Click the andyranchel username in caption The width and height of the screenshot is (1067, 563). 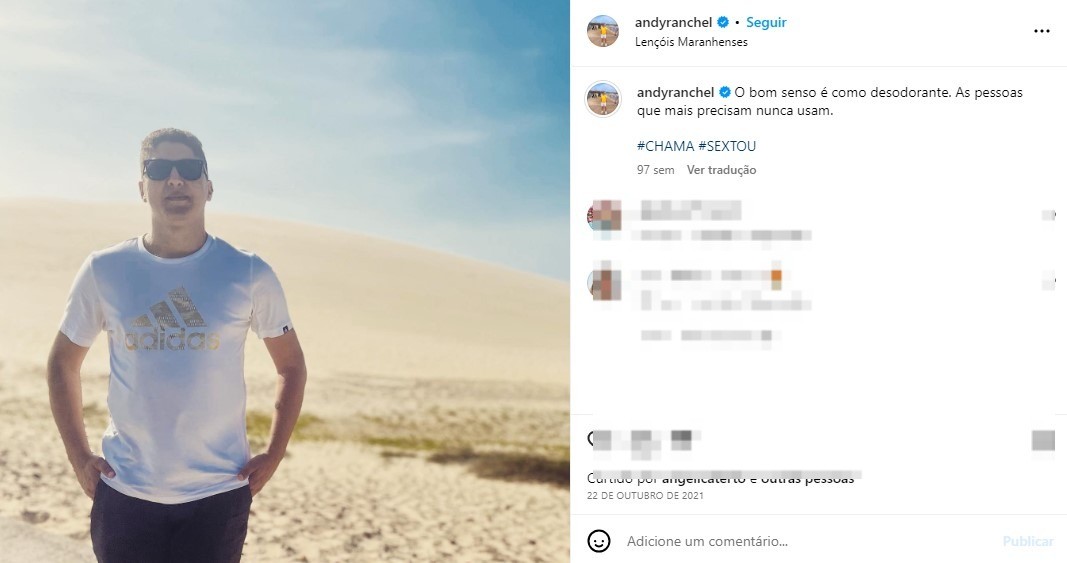tap(675, 93)
